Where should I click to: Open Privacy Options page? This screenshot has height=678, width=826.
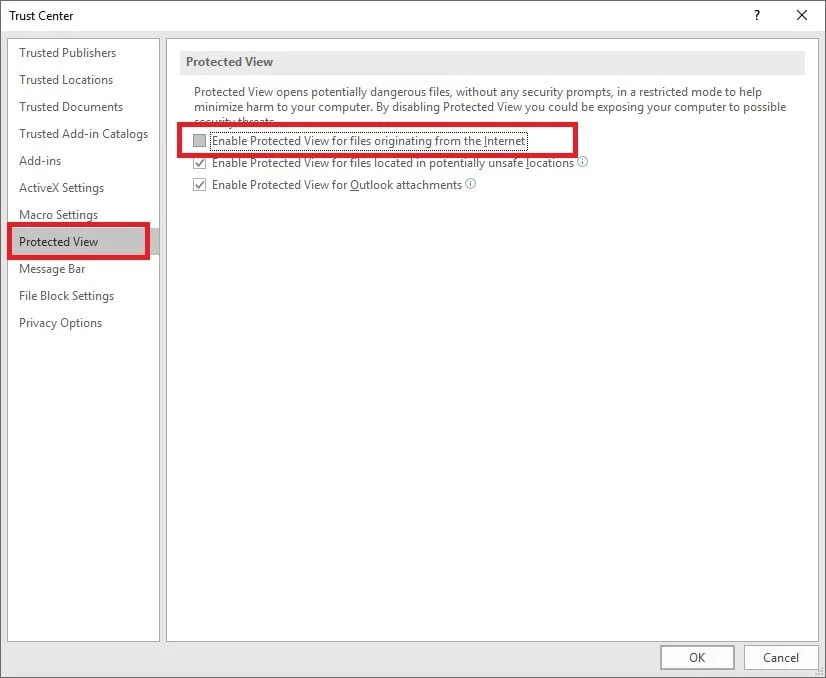[x=60, y=322]
